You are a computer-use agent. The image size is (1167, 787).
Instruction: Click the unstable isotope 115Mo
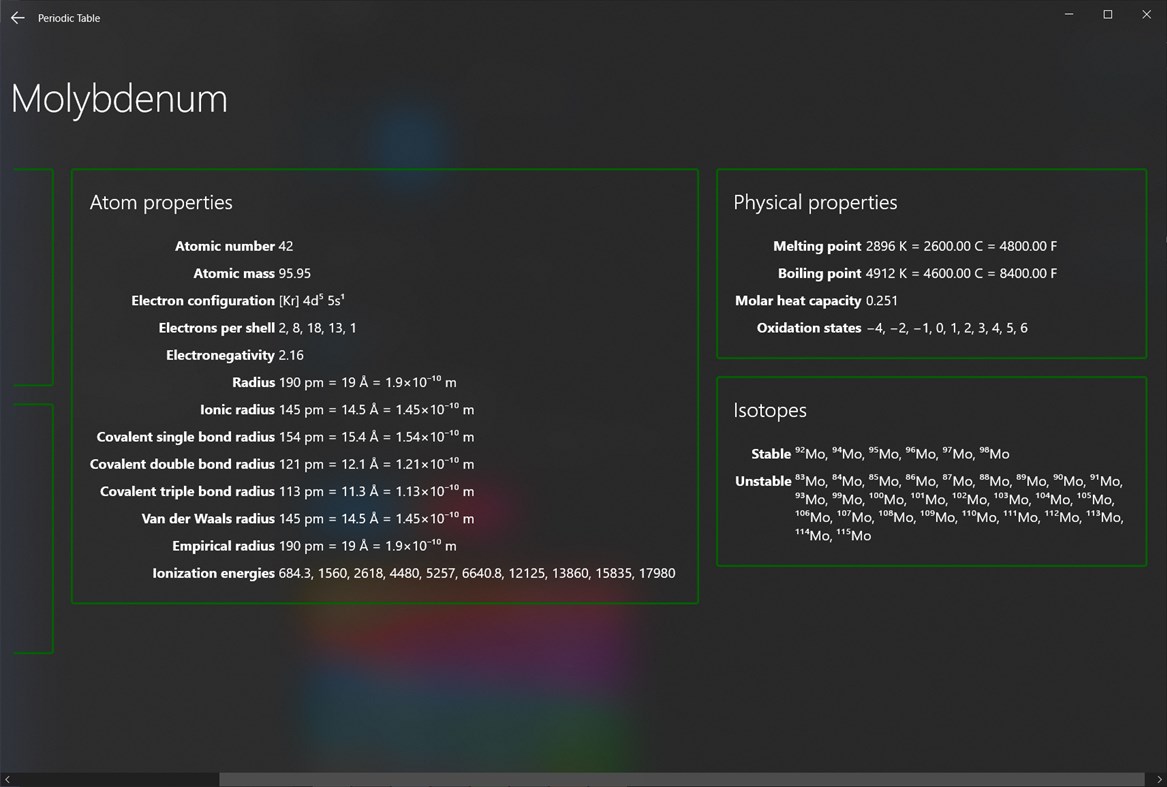click(853, 535)
